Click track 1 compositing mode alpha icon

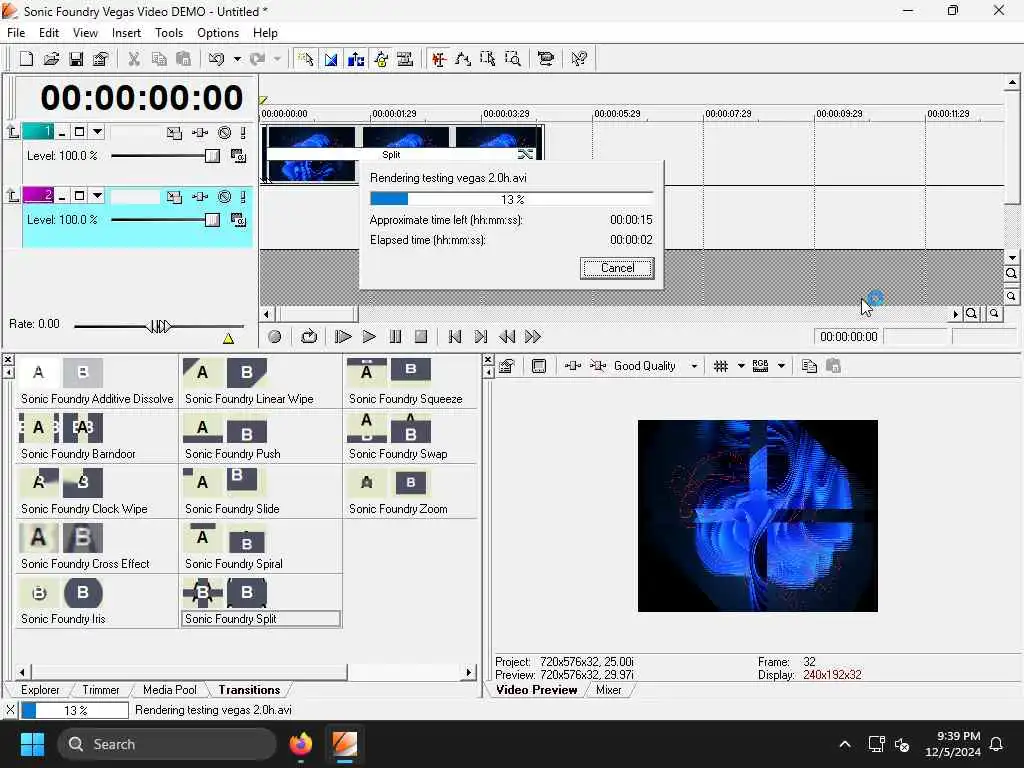pos(238,156)
